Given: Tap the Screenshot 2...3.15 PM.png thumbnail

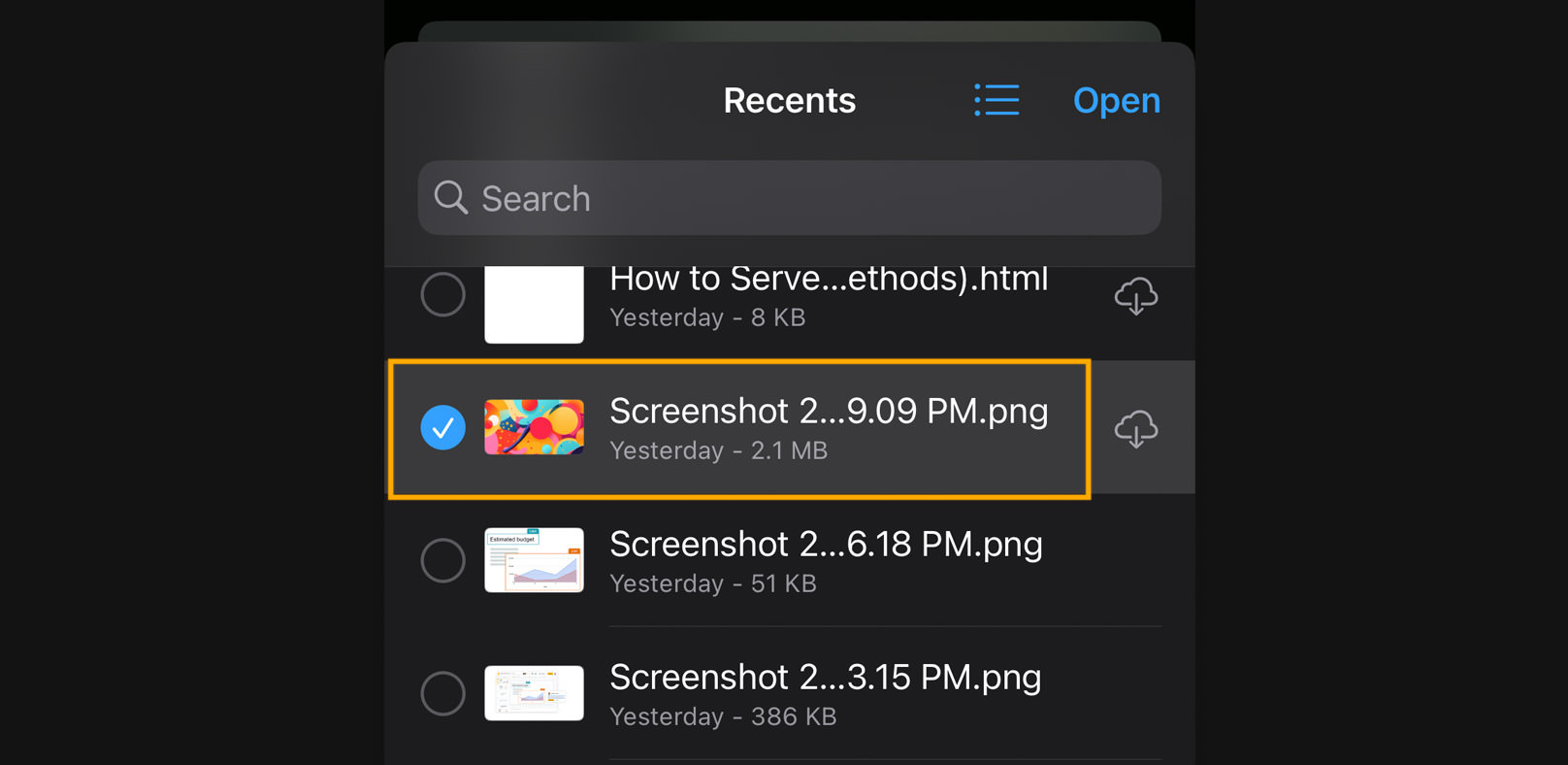Looking at the screenshot, I should pyautogui.click(x=534, y=693).
